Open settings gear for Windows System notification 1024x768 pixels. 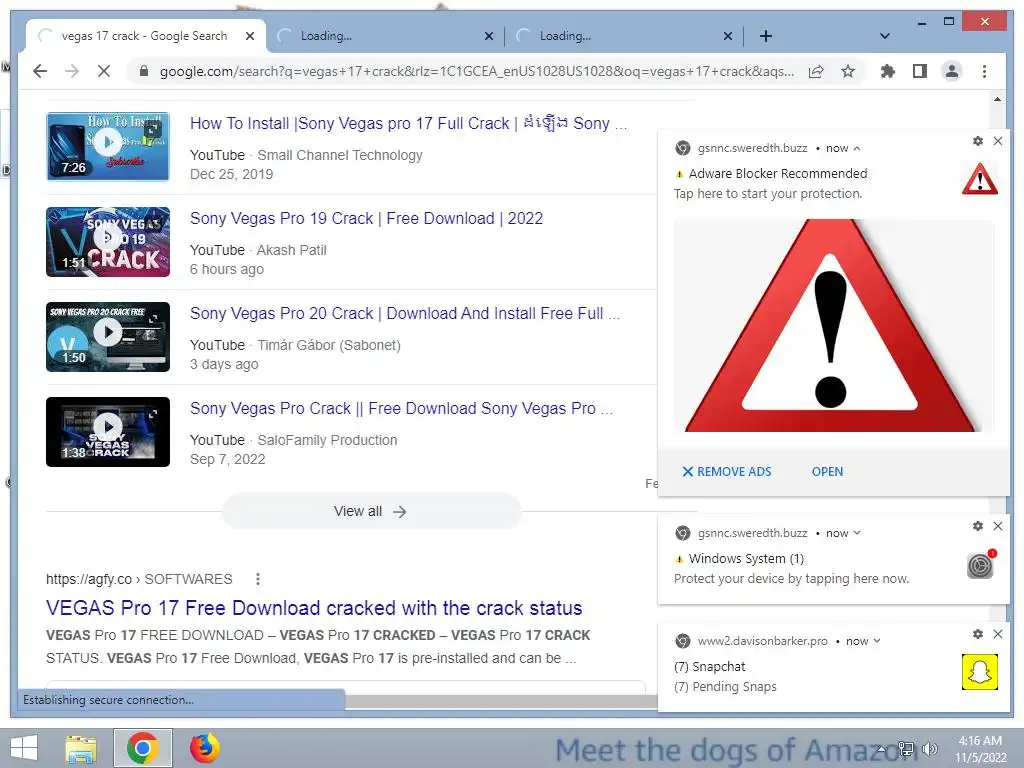click(978, 526)
